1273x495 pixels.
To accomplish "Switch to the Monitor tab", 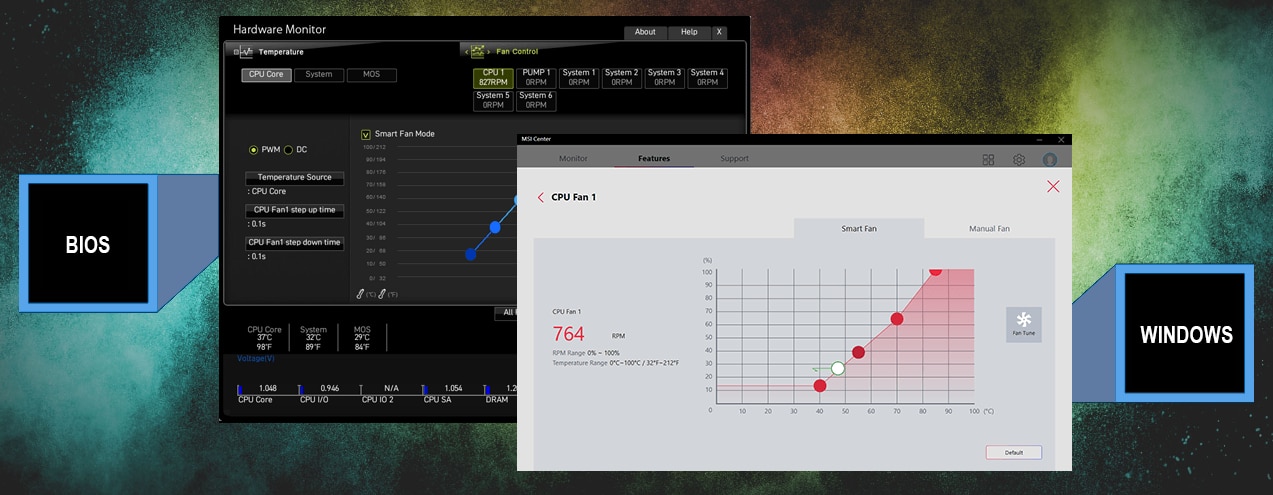I will point(573,159).
